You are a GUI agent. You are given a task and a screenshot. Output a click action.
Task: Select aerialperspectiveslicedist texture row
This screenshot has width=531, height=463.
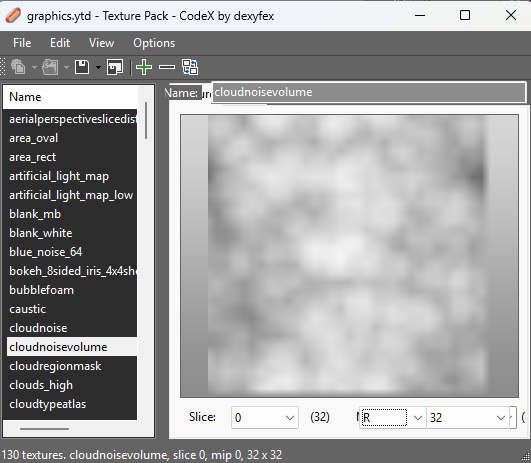coord(72,119)
